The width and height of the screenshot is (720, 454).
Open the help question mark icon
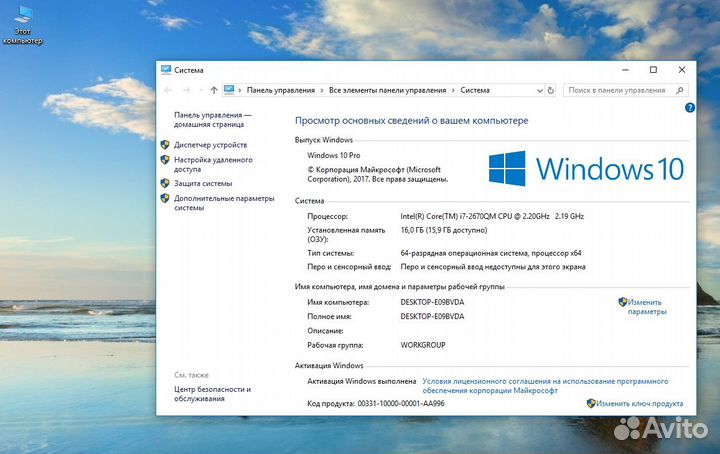[x=690, y=108]
